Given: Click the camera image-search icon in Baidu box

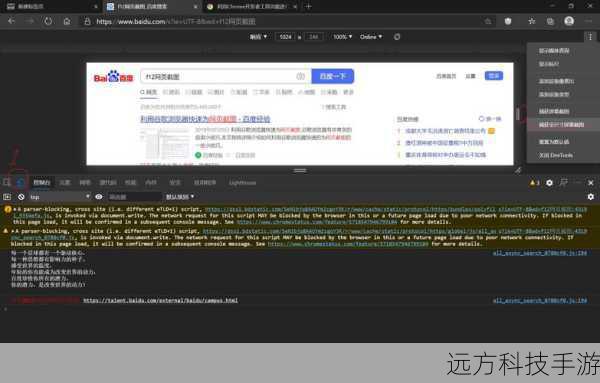Looking at the screenshot, I should click(300, 77).
